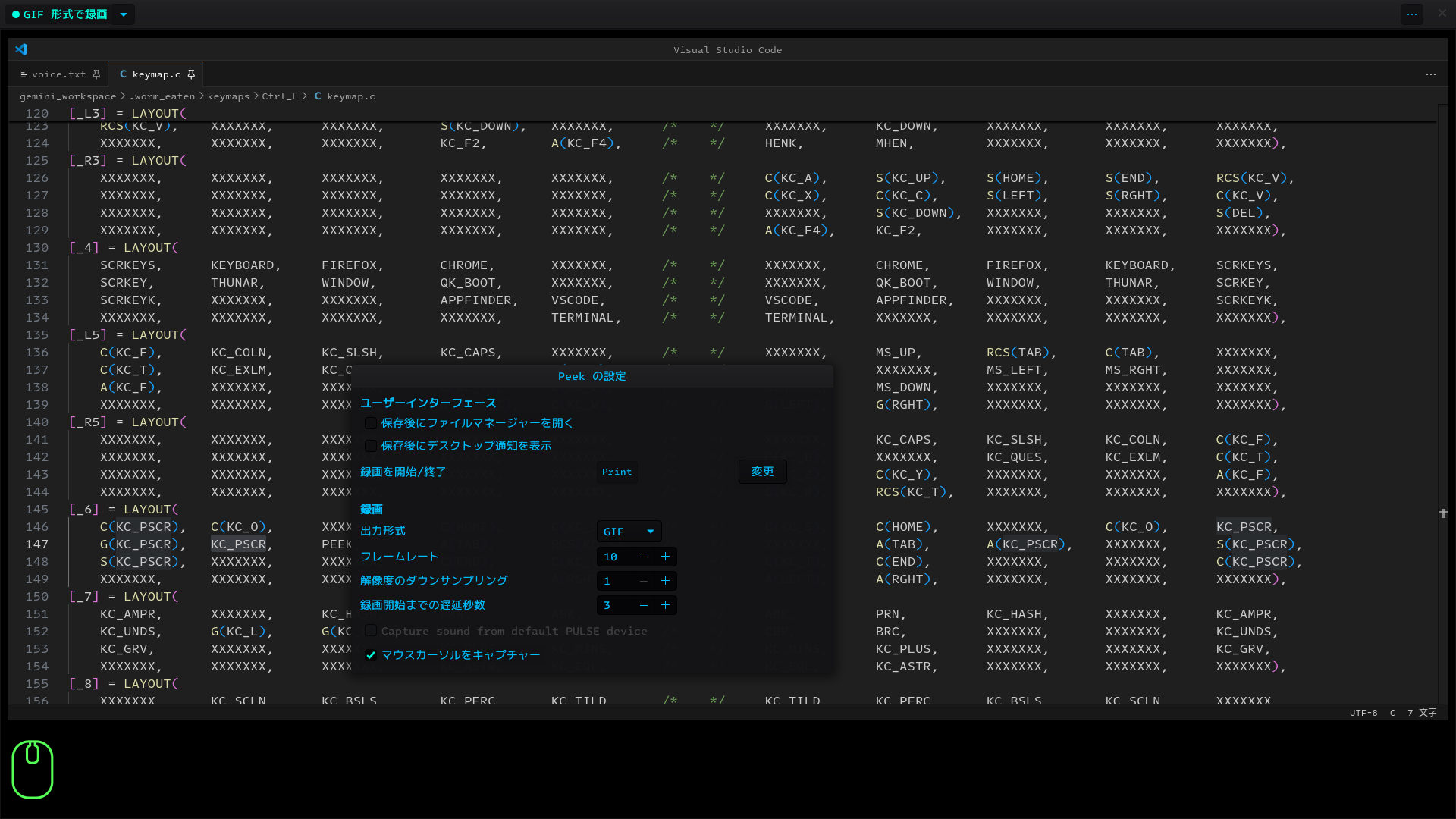
Task: Switch to the voice.txt tab
Action: [59, 74]
